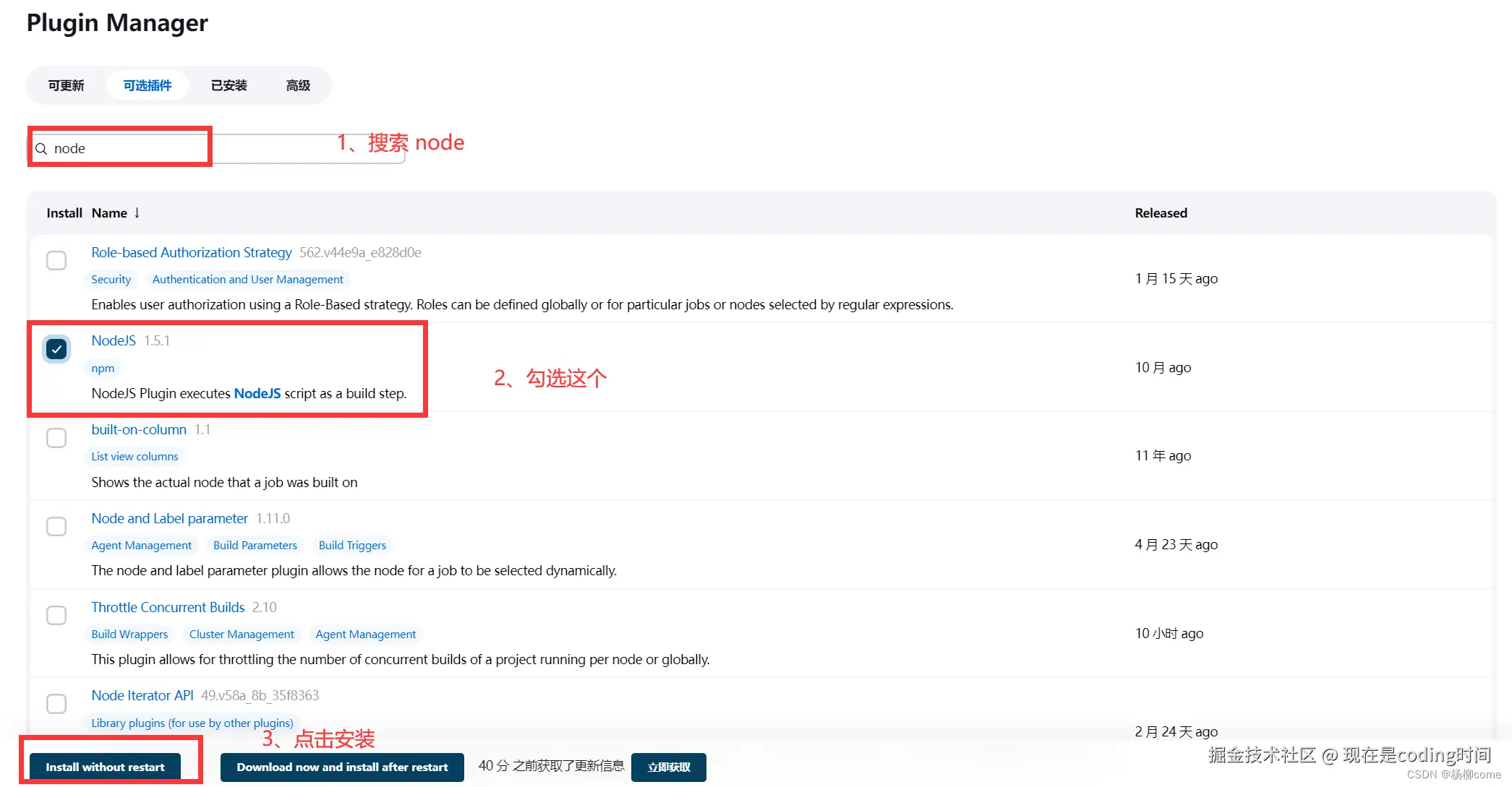Click the 立即获取 button
Viewport: 1512px width, 787px height.
[668, 767]
